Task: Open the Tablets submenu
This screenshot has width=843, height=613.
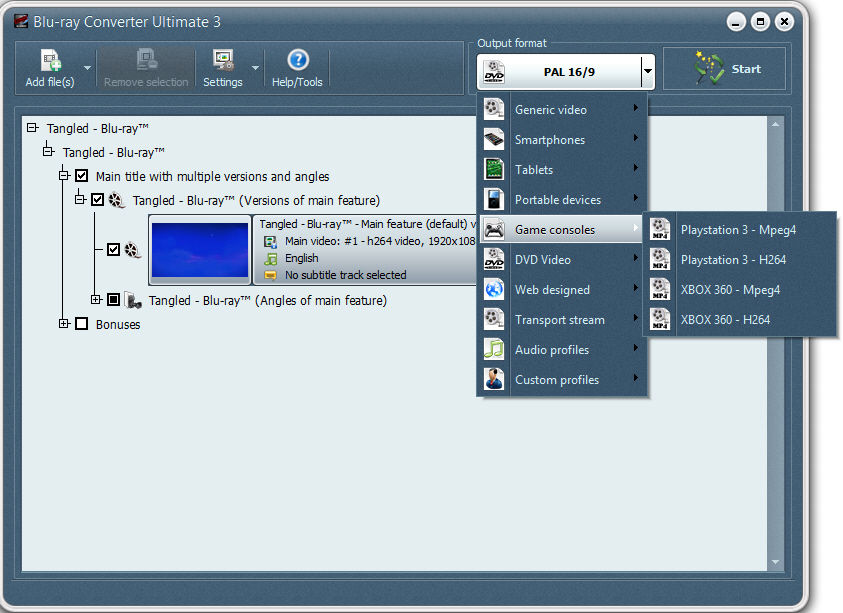Action: click(x=562, y=170)
